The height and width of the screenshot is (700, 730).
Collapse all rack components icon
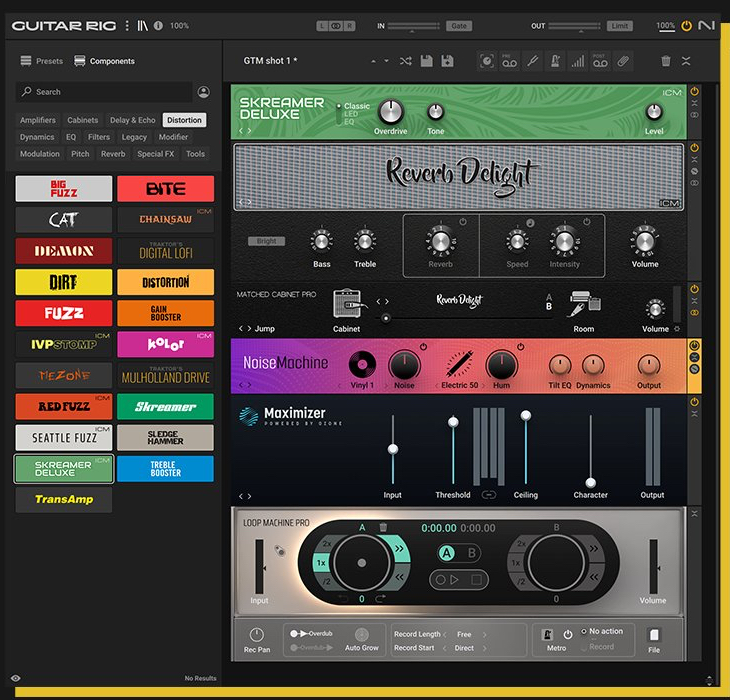point(686,61)
